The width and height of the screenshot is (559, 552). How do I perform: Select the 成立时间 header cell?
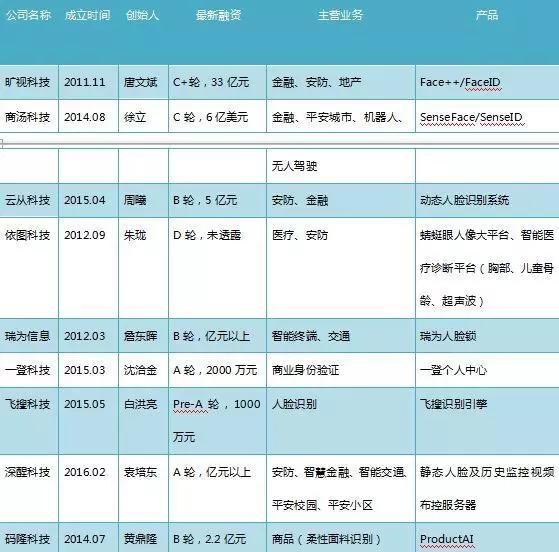(88, 15)
